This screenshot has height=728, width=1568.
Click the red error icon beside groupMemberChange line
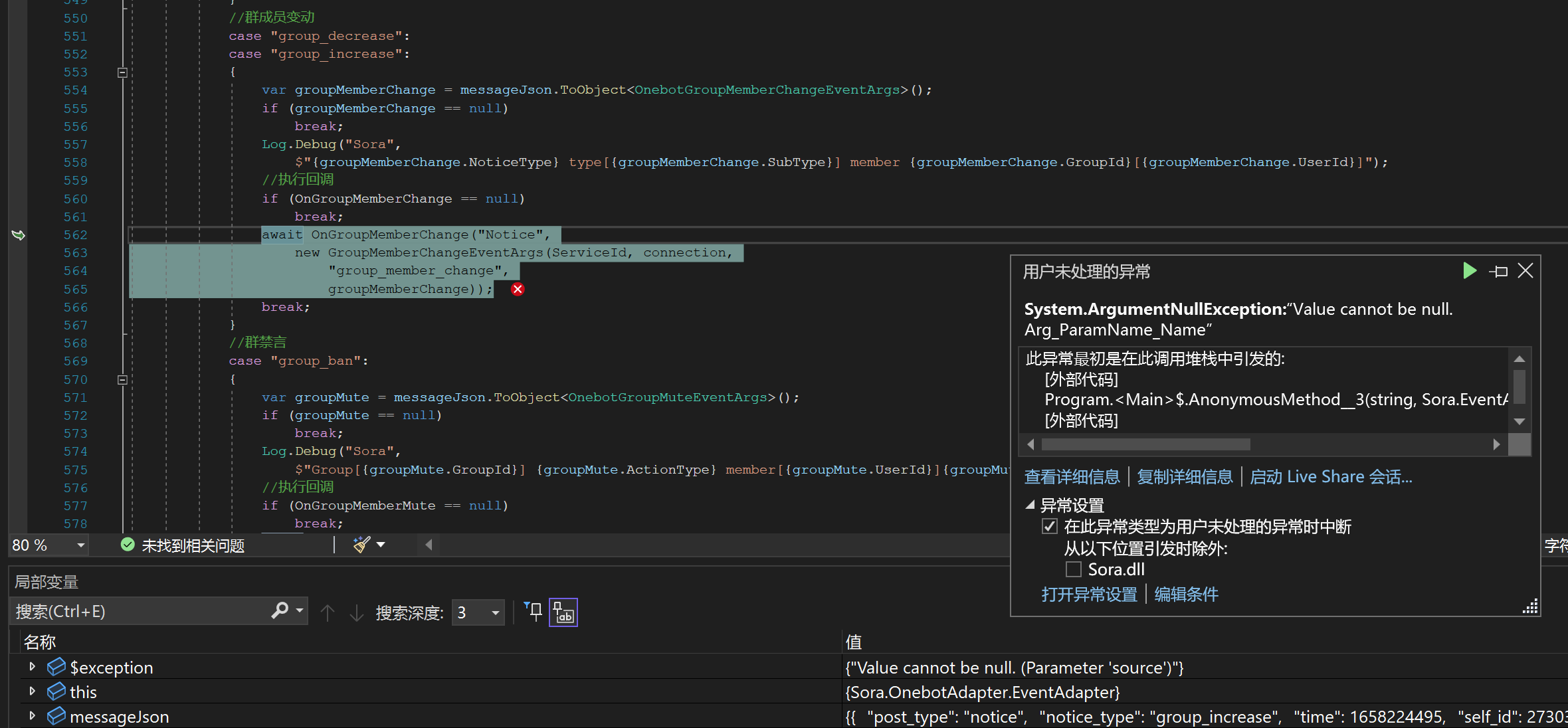(517, 289)
